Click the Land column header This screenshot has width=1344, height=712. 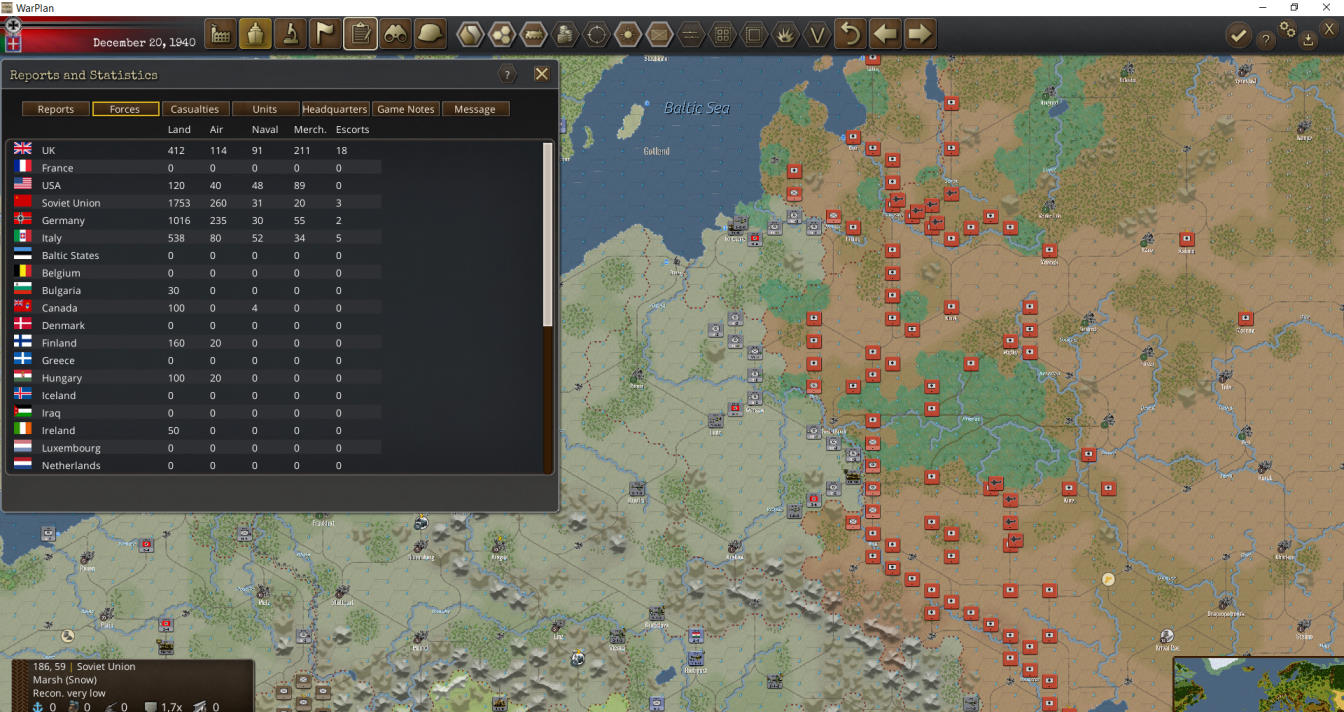pyautogui.click(x=179, y=129)
